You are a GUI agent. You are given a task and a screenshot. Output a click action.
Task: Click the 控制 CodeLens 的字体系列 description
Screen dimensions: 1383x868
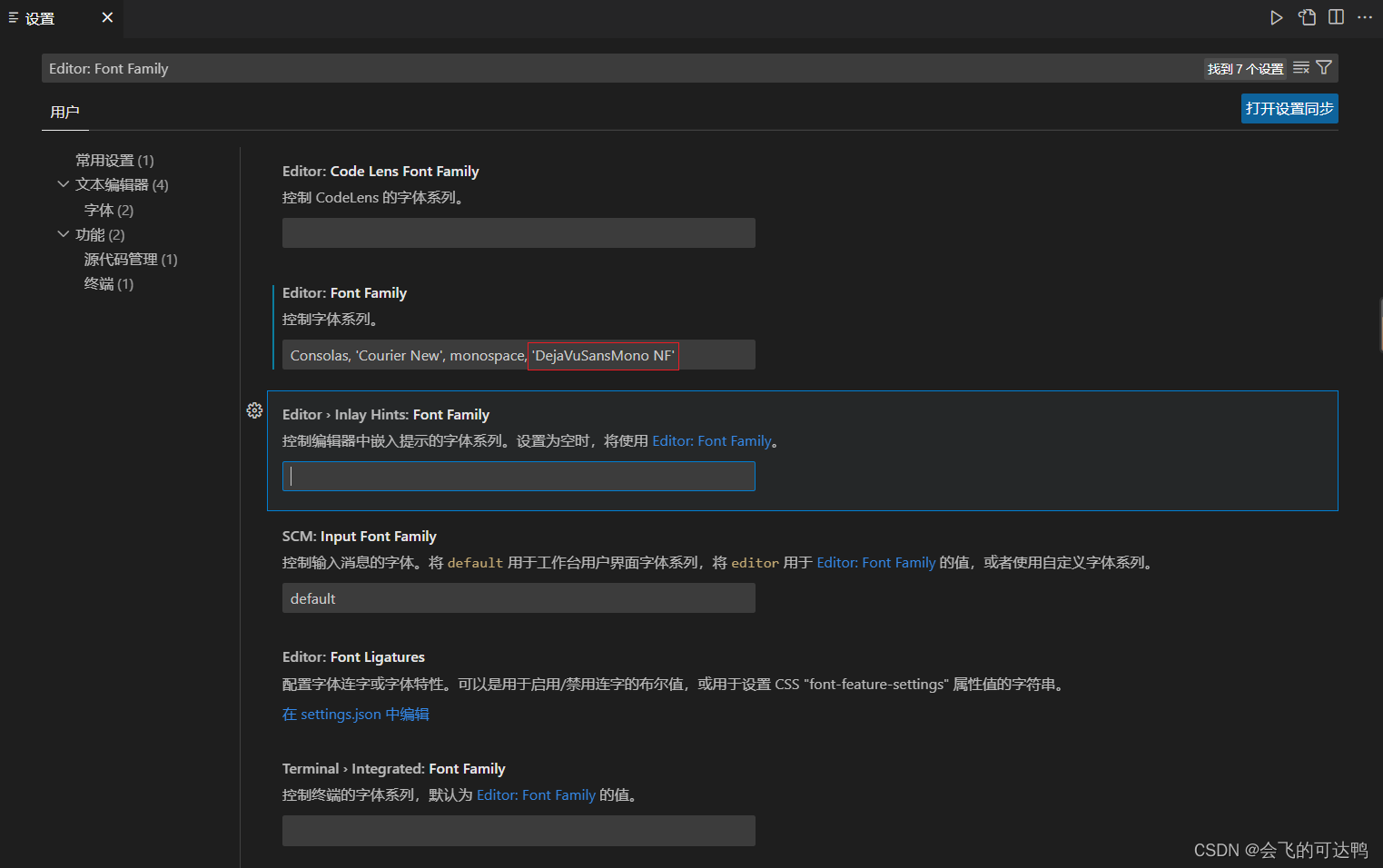(x=375, y=198)
